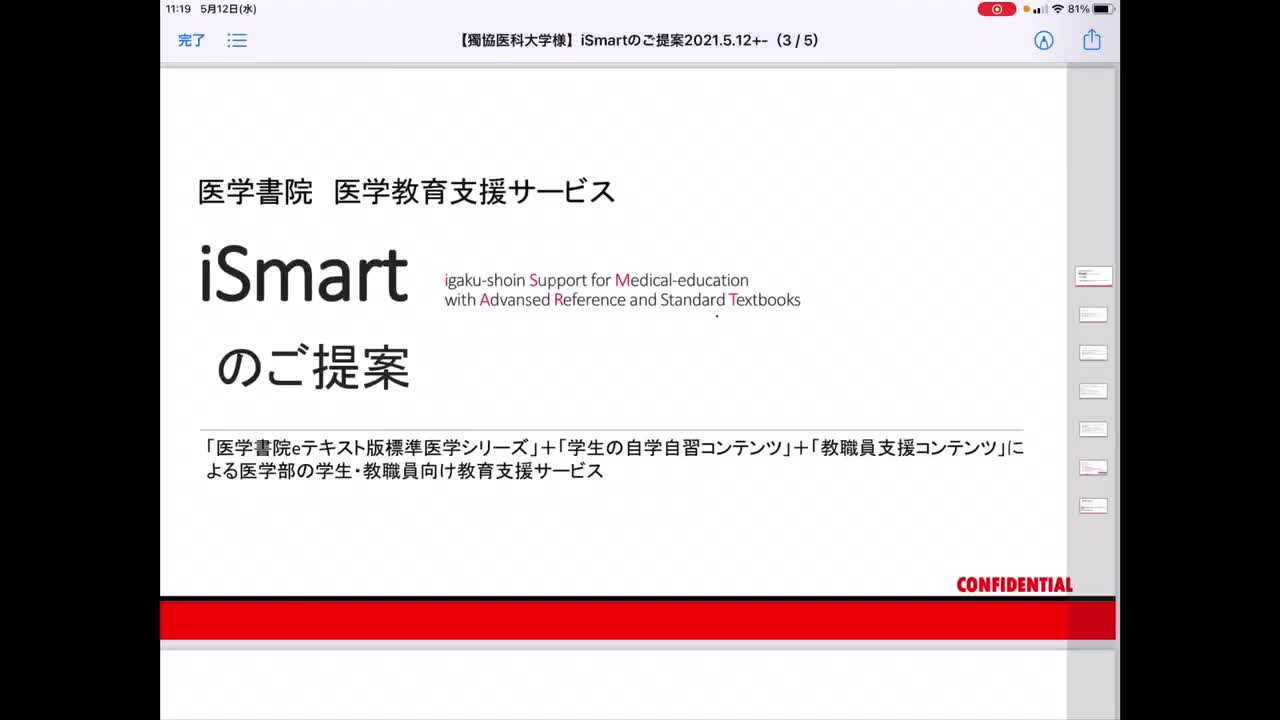The width and height of the screenshot is (1280, 720).
Task: Tap the CONFIDENTIAL label
Action: click(x=1014, y=585)
